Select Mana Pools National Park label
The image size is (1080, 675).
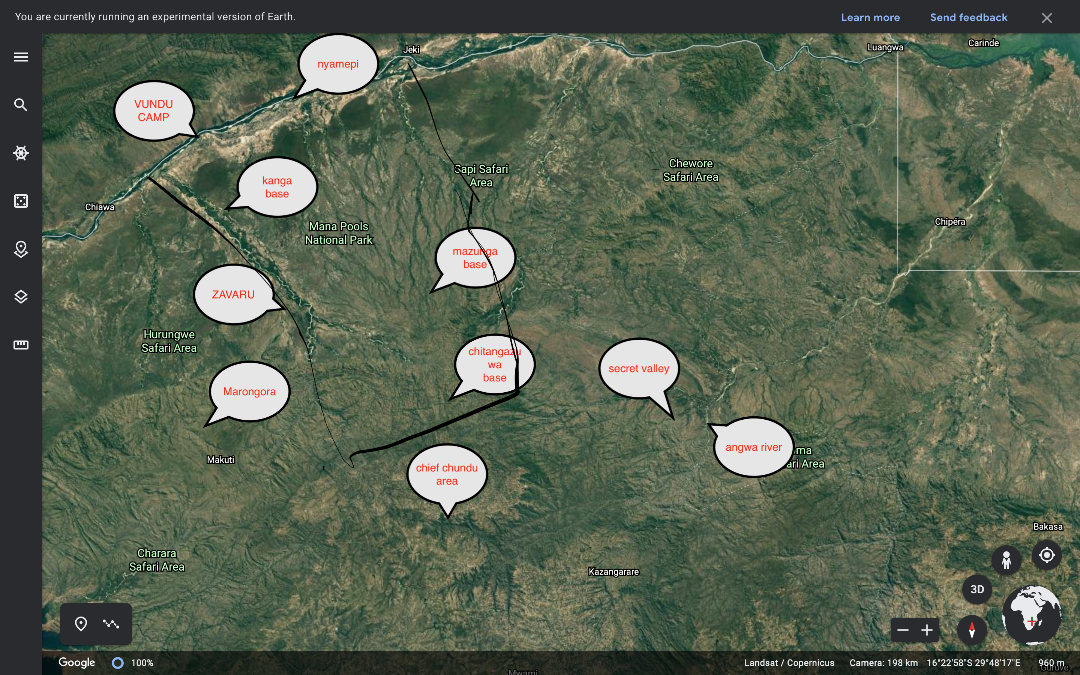coord(339,233)
